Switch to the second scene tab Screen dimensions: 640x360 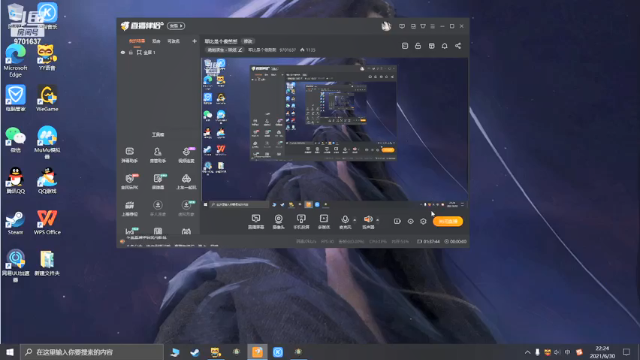(156, 41)
